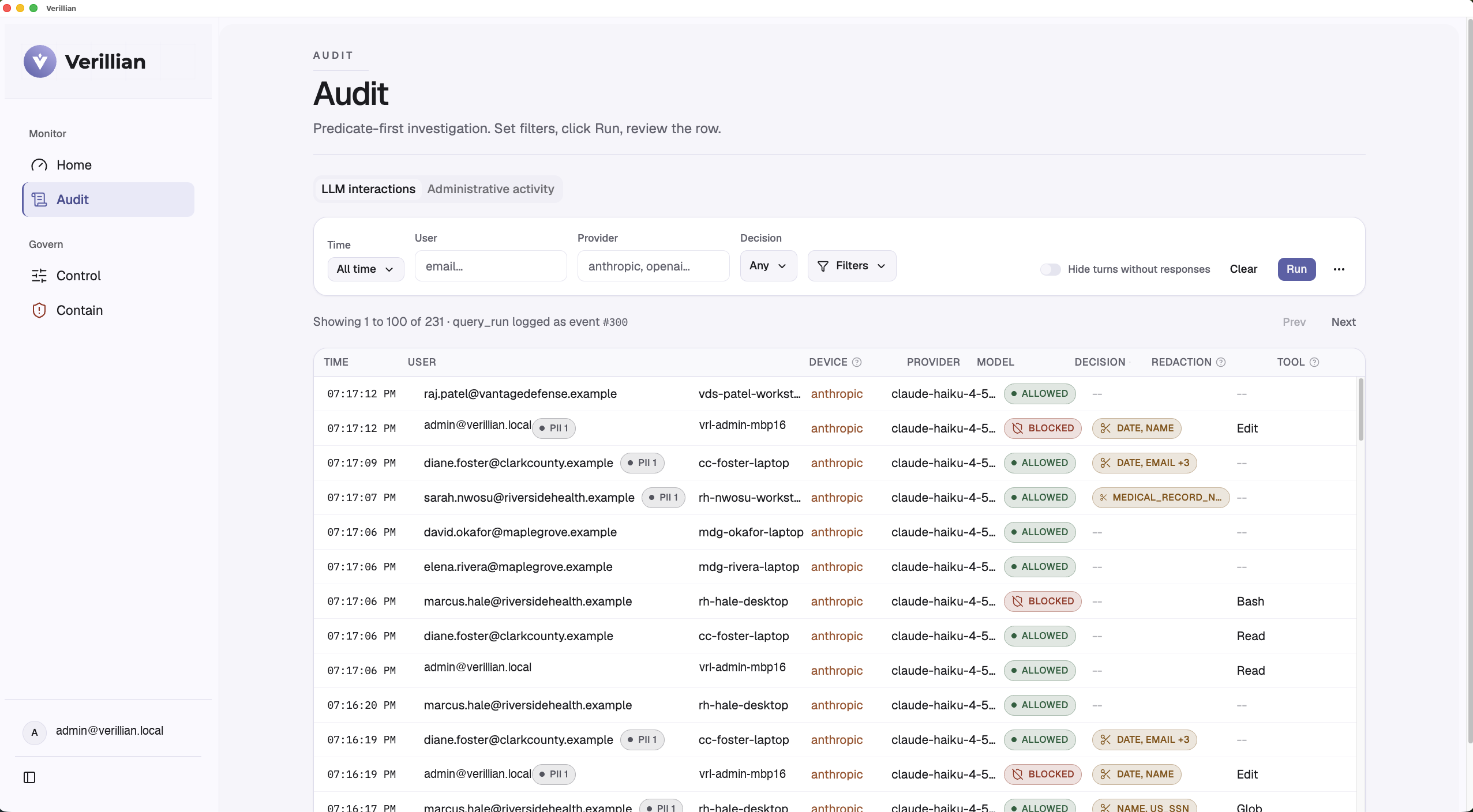This screenshot has height=812, width=1473.
Task: Click Bash tool cell for marcus.hale
Action: tap(1250, 602)
